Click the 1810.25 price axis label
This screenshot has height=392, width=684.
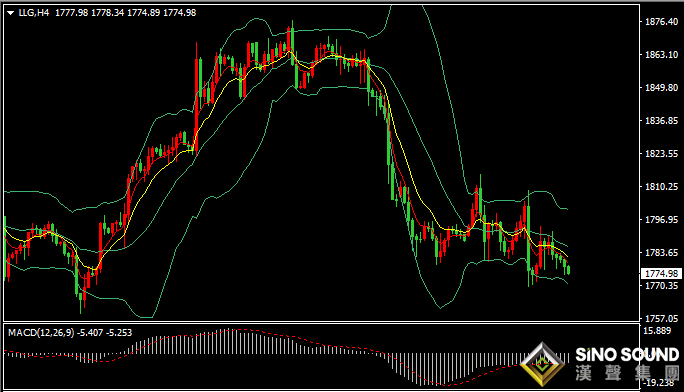pyautogui.click(x=662, y=187)
